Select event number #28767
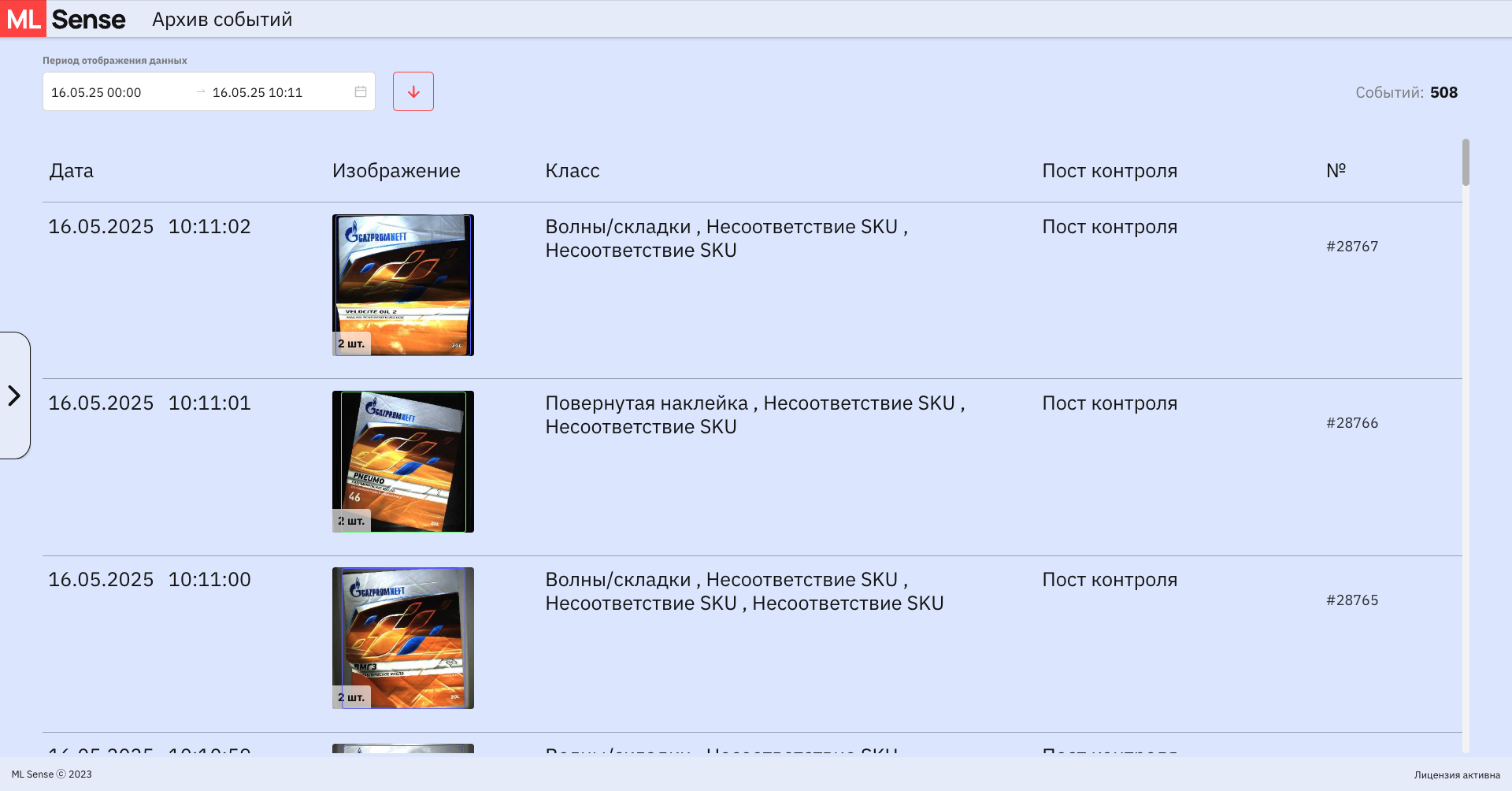This screenshot has width=1512, height=791. tap(1352, 247)
